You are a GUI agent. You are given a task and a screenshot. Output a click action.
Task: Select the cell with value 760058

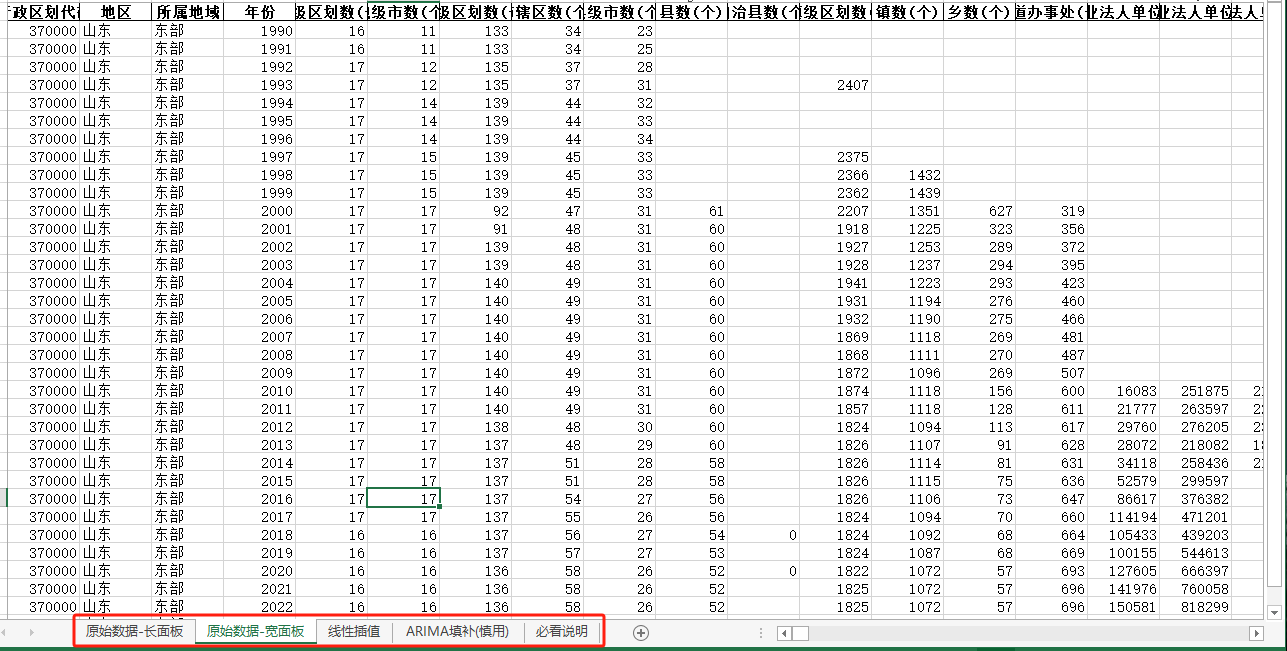(x=1195, y=589)
